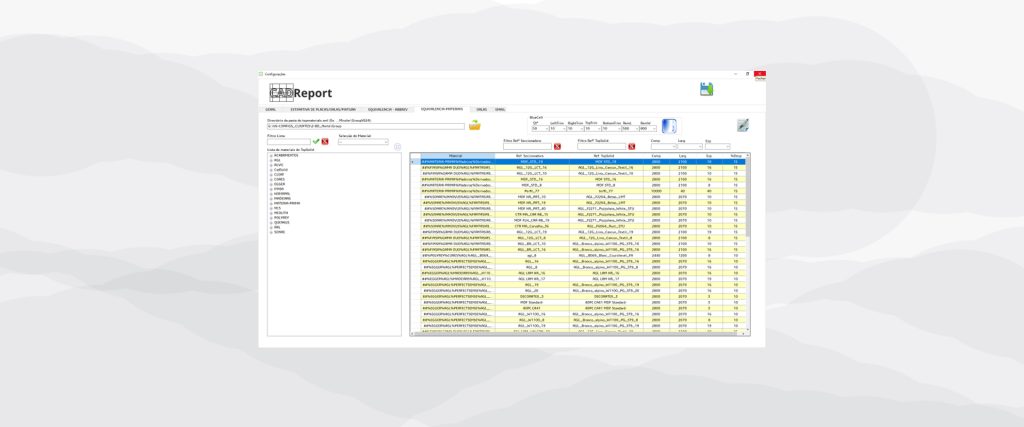The width and height of the screenshot is (1024, 427).
Task: Click into the Filtro Ref TopSolid field
Action: [x=601, y=147]
